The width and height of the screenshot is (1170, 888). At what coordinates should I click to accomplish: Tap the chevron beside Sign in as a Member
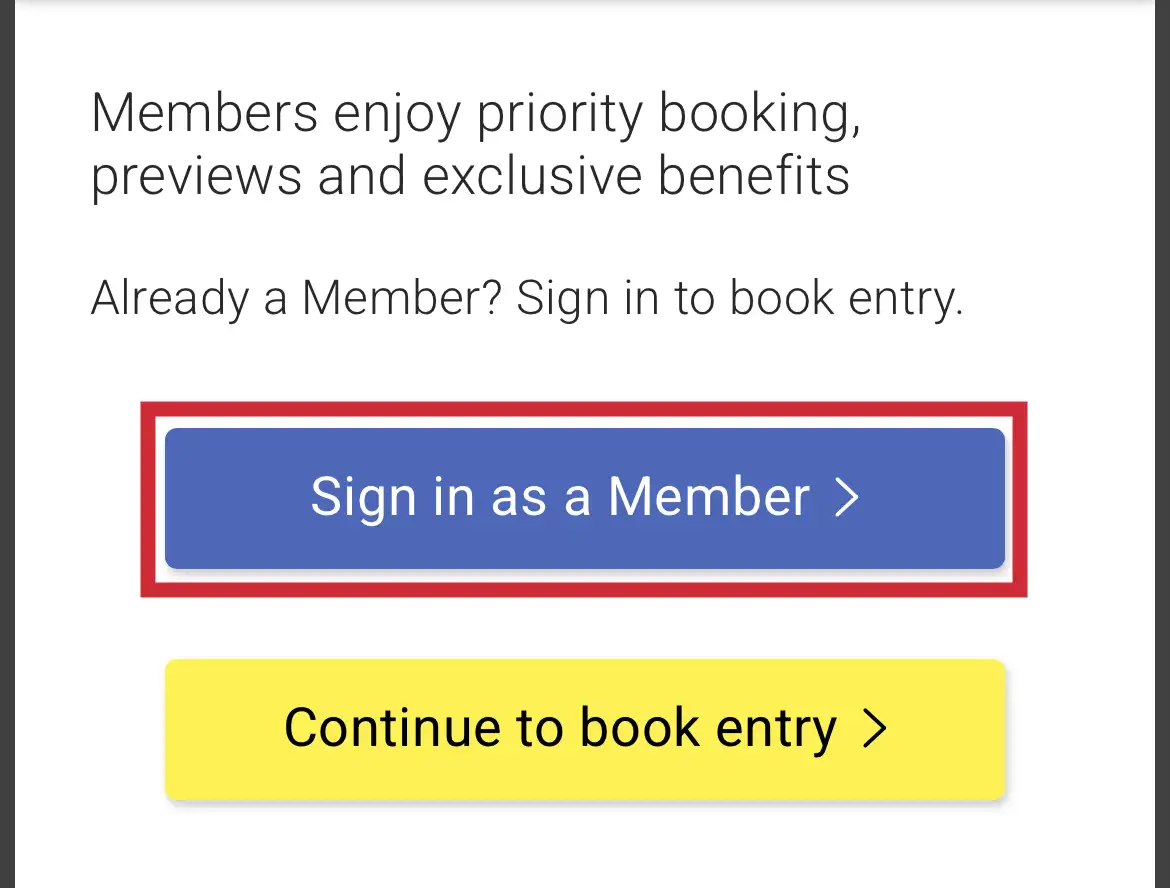[x=847, y=498]
